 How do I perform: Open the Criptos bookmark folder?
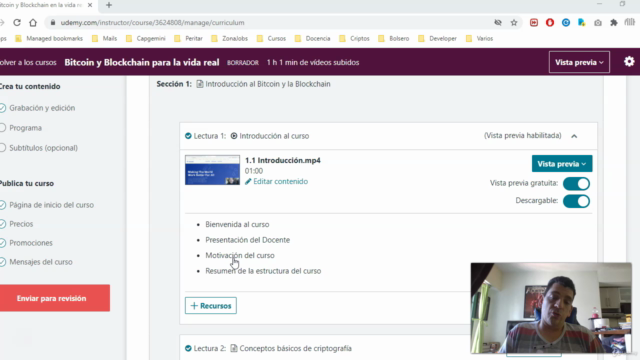pyautogui.click(x=354, y=38)
